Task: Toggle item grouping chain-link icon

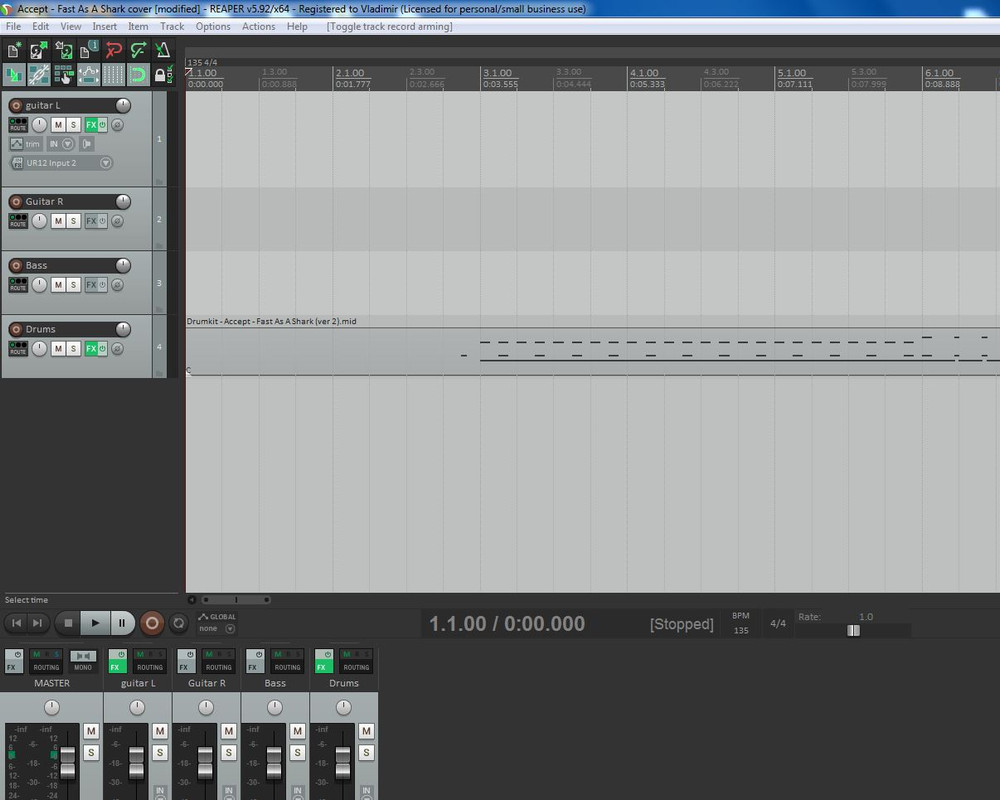Action: tap(38, 75)
